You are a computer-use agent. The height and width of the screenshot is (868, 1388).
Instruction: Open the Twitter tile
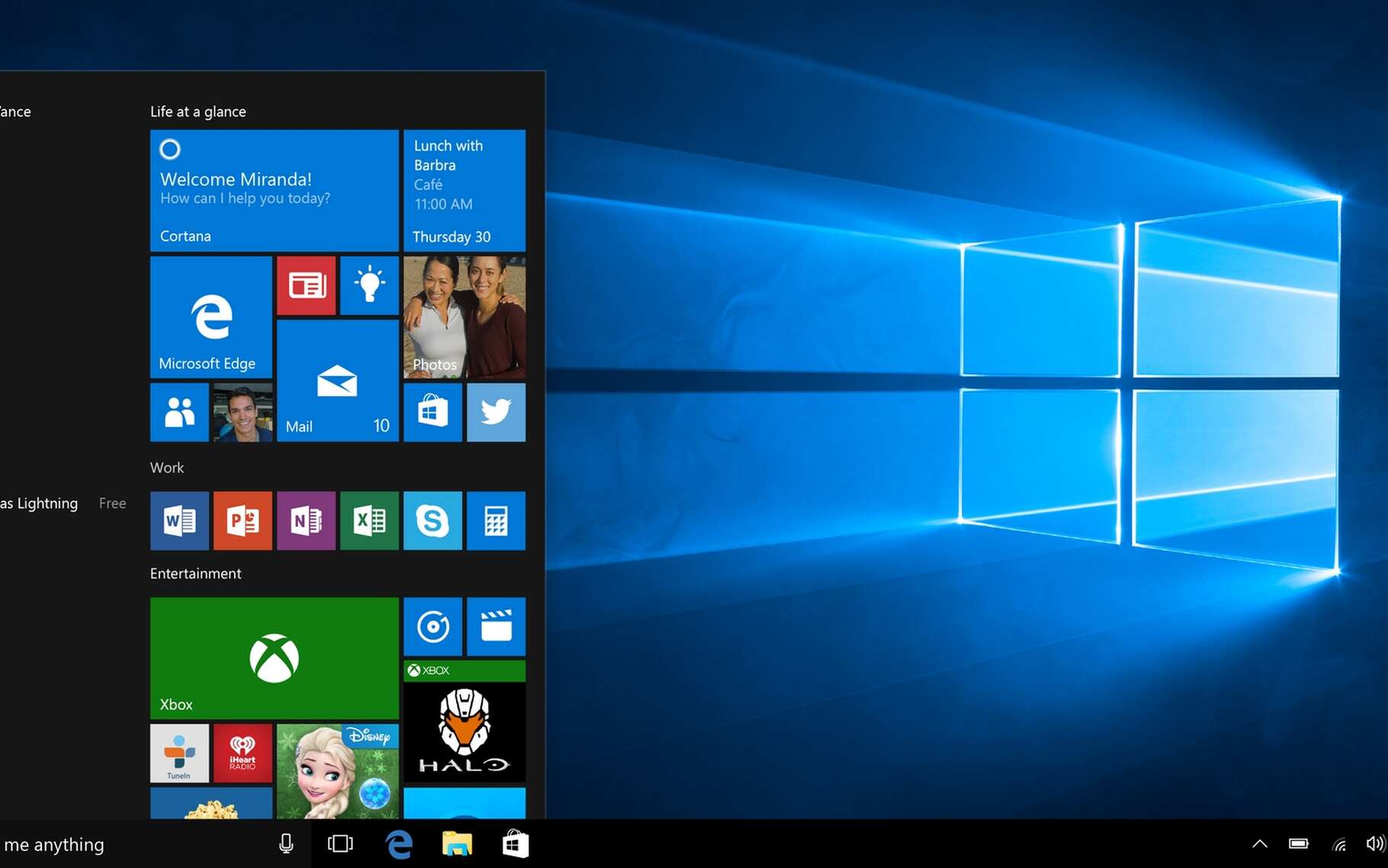[496, 413]
